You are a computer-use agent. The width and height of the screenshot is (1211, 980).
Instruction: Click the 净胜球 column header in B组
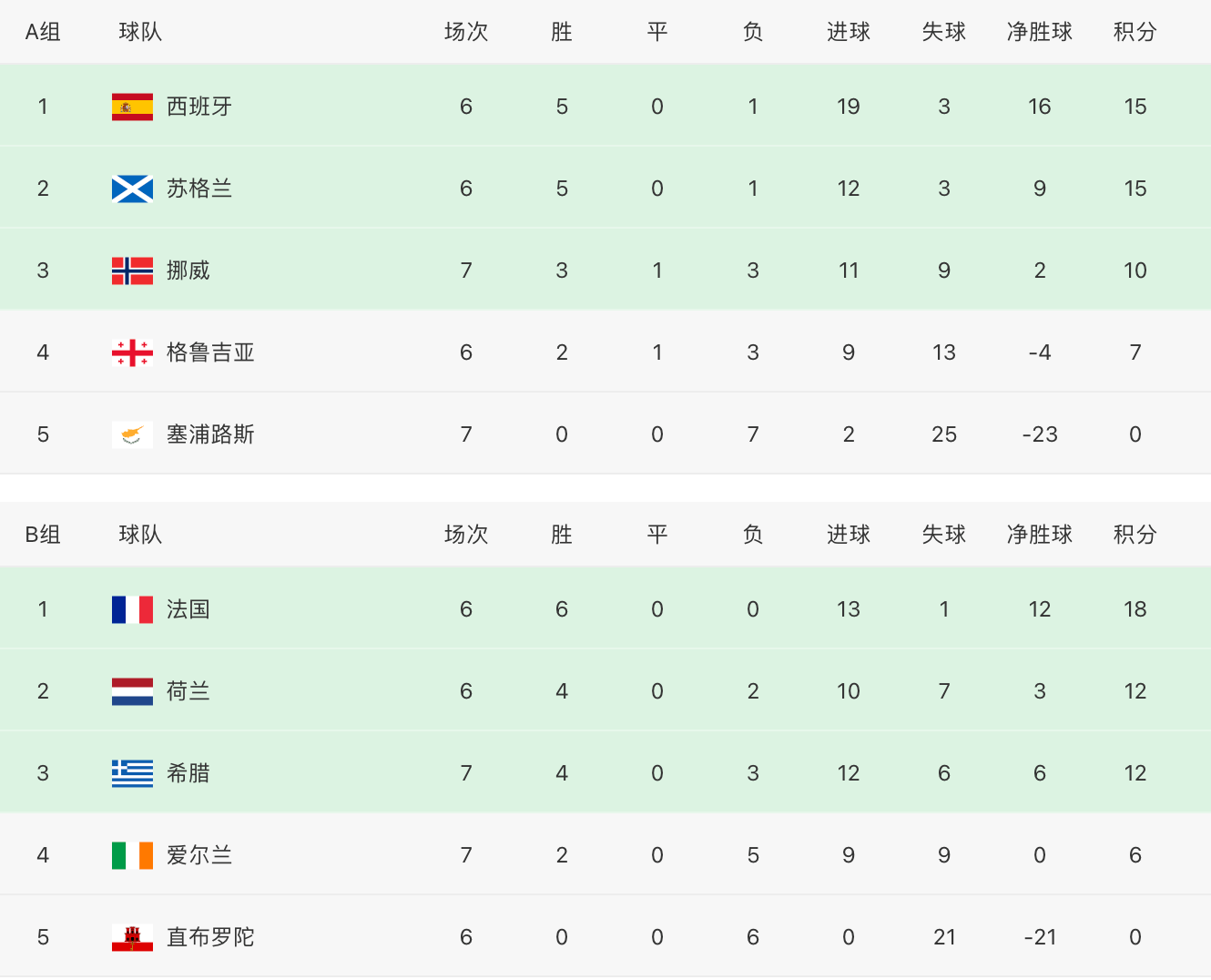click(x=1039, y=535)
